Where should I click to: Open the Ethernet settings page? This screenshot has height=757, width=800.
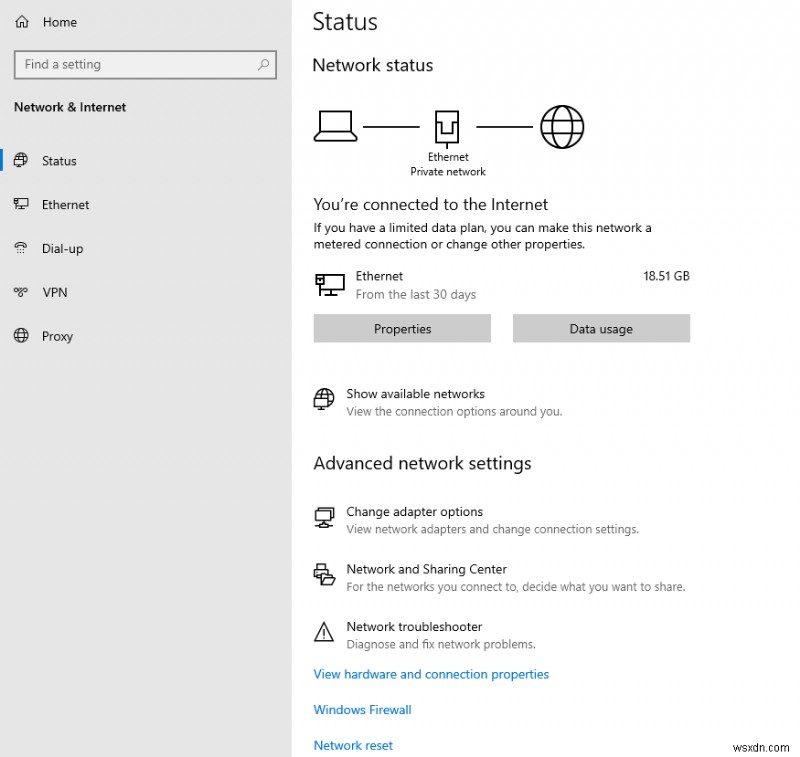point(65,205)
